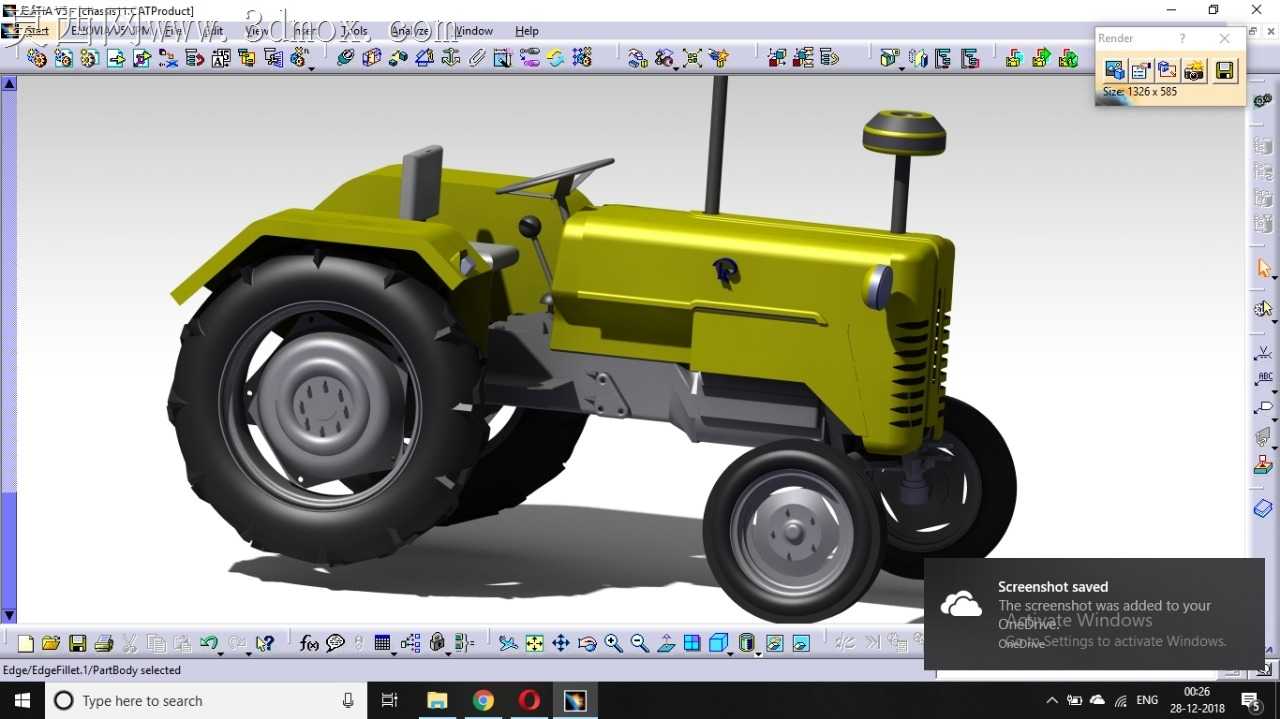Open Task View on the taskbar

390,700
